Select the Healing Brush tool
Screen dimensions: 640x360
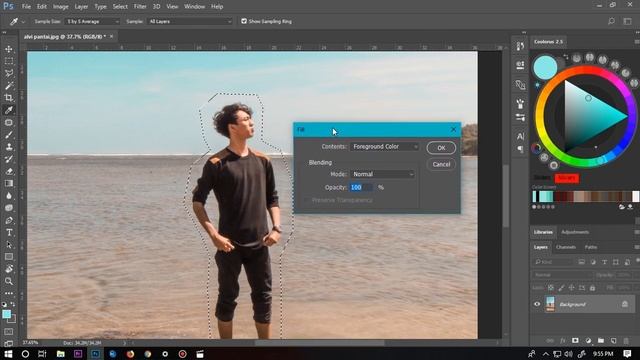pyautogui.click(x=9, y=122)
